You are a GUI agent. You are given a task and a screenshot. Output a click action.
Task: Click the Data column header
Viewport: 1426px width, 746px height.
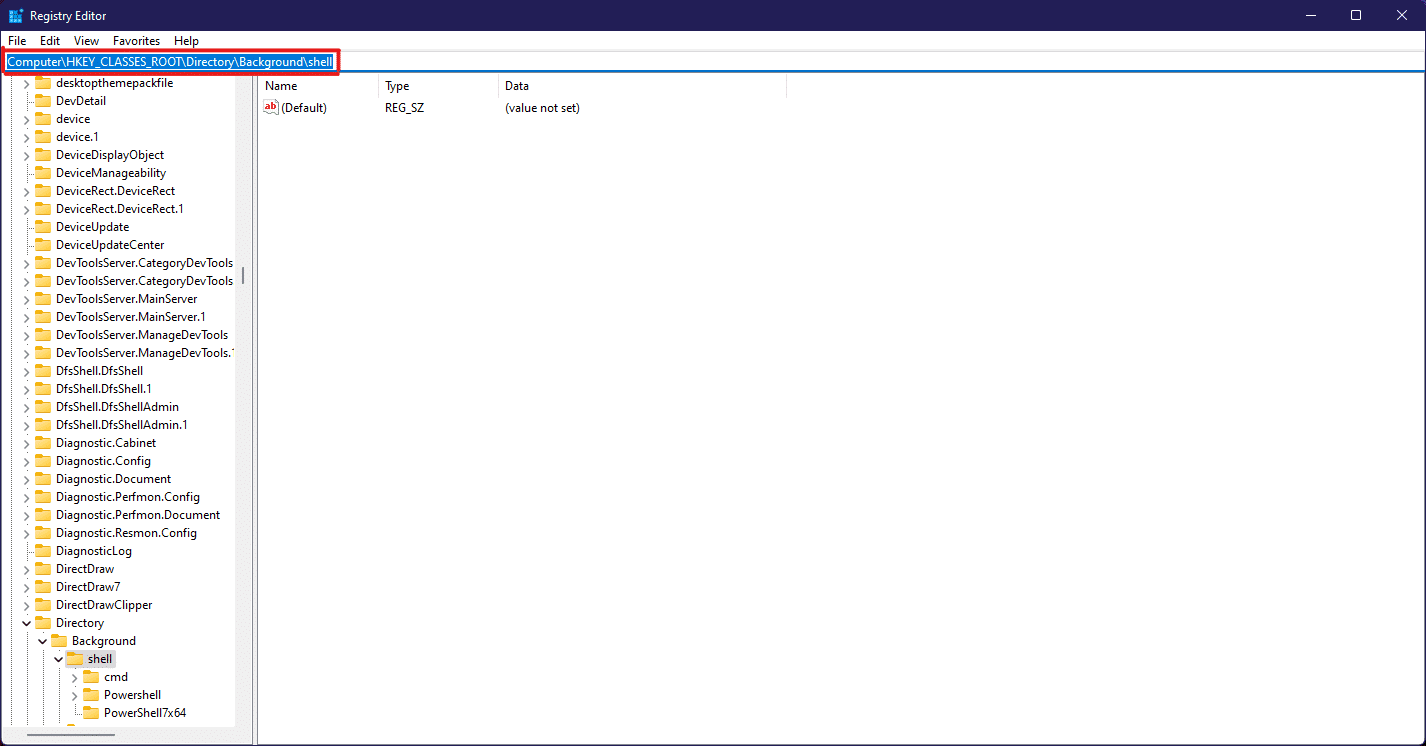[517, 85]
